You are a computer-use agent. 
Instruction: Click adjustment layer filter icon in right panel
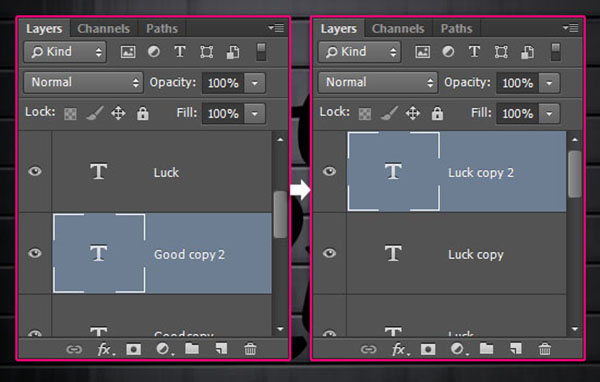[x=448, y=52]
